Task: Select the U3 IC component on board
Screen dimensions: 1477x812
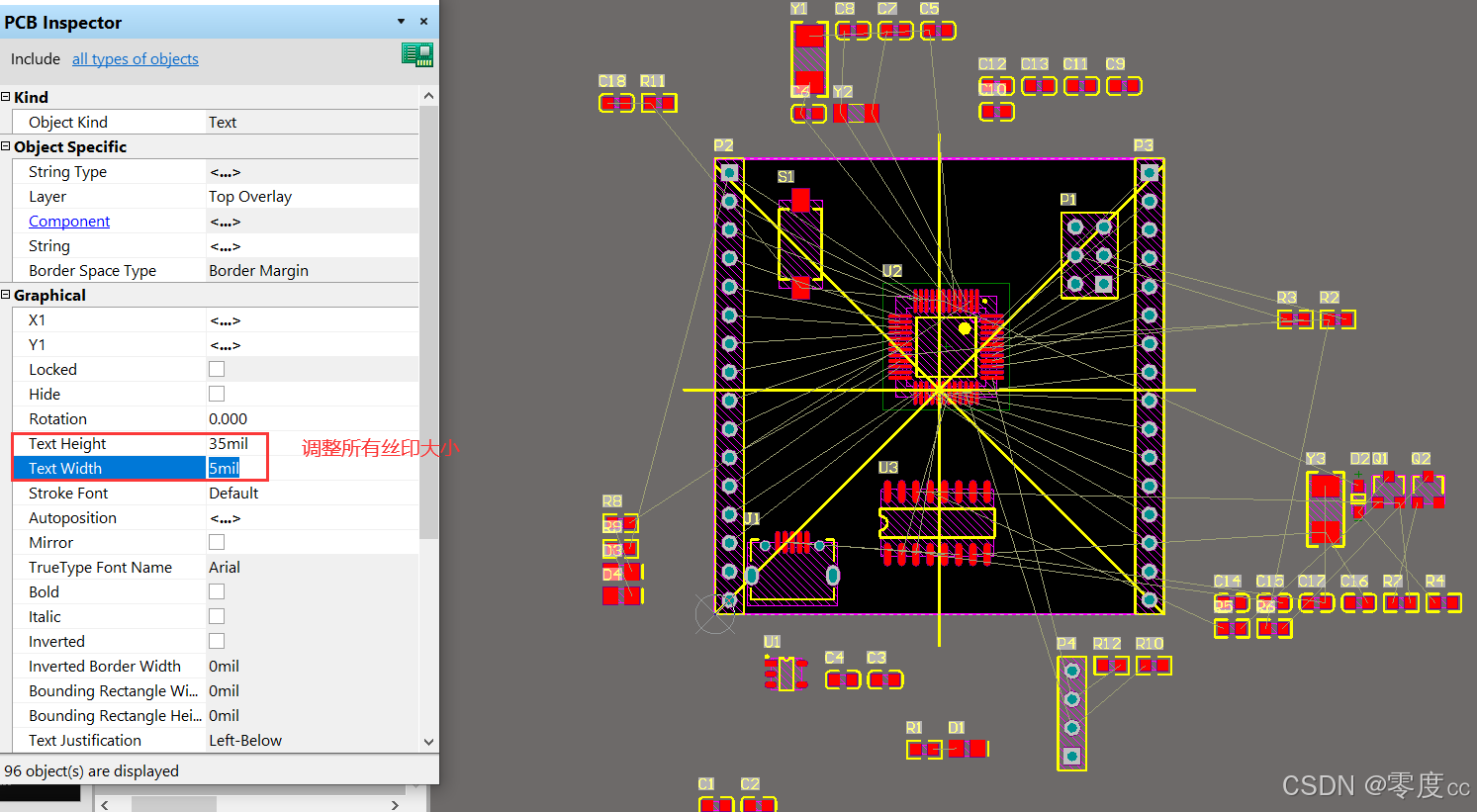Action: (937, 522)
